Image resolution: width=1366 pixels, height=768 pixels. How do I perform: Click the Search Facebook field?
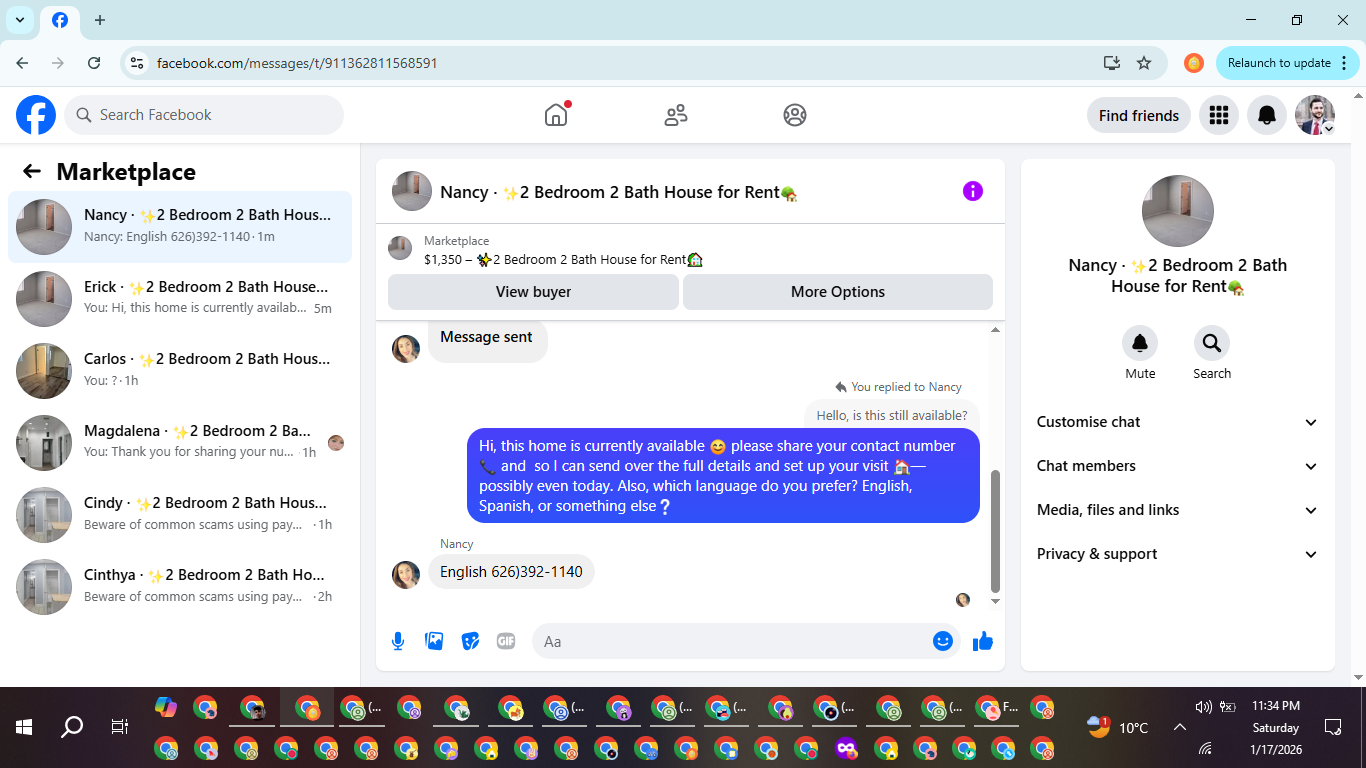pyautogui.click(x=204, y=115)
